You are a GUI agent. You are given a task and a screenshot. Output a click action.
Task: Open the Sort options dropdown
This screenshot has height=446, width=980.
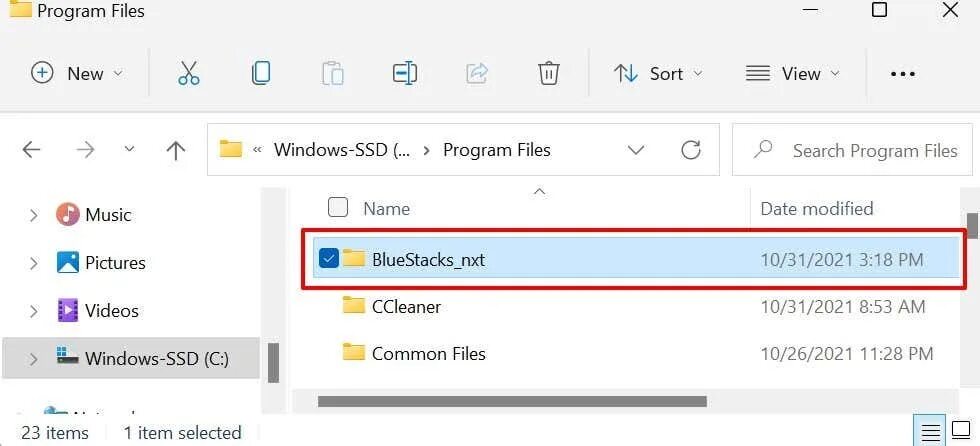[x=658, y=73]
